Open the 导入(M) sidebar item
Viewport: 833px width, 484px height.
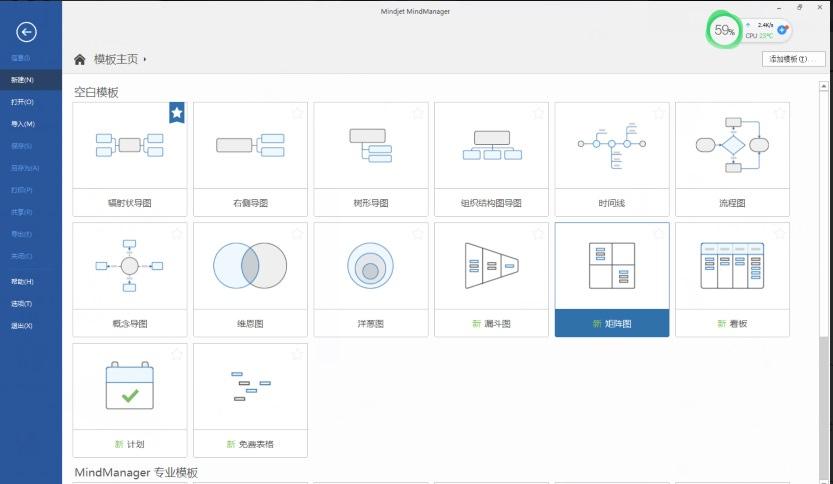click(22, 124)
